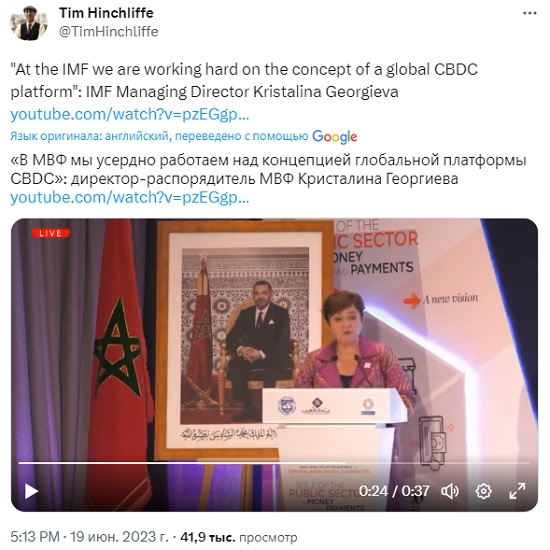Open video settings gear
The width and height of the screenshot is (550, 550).
click(483, 491)
